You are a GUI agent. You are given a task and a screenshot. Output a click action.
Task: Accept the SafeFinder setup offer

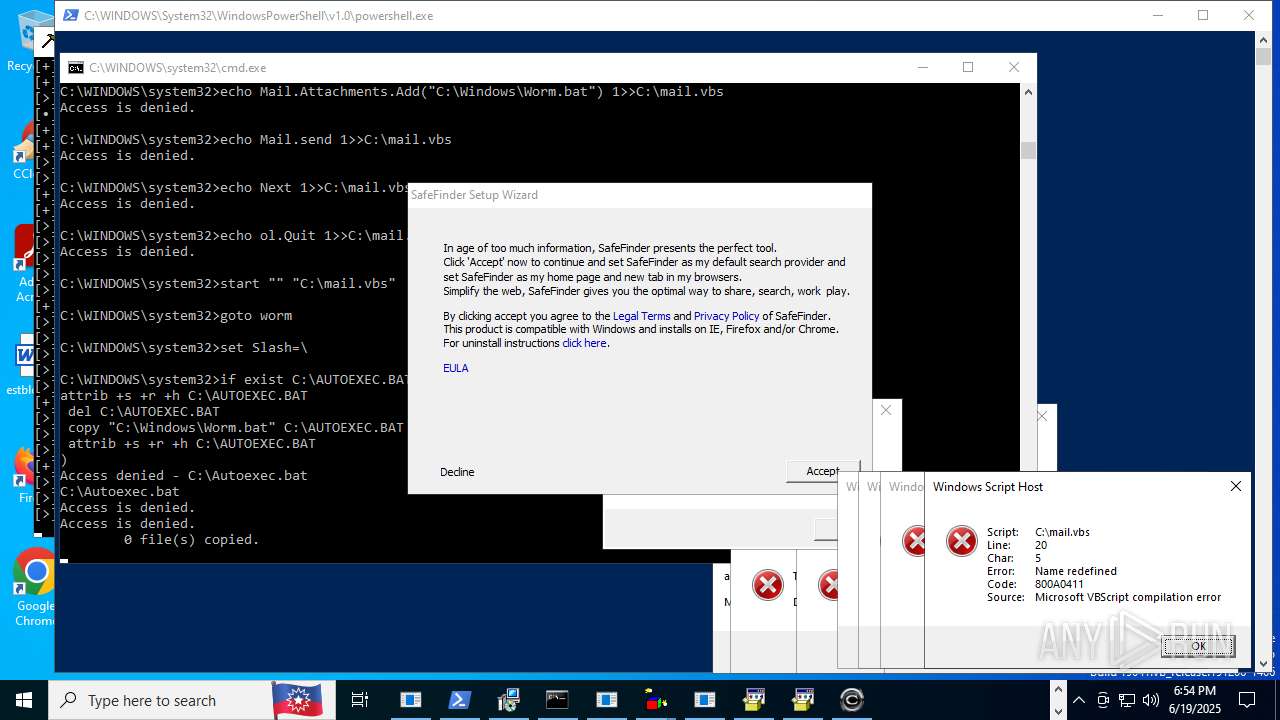coord(822,472)
